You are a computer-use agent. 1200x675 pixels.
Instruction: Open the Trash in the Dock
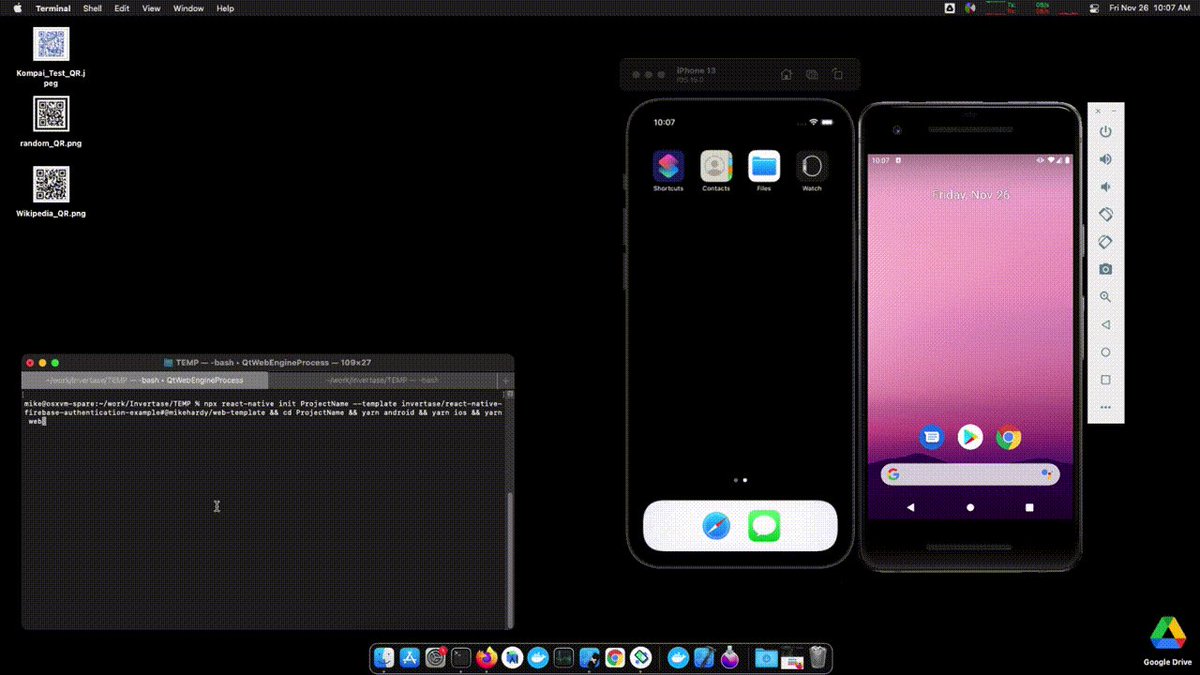pyautogui.click(x=818, y=657)
